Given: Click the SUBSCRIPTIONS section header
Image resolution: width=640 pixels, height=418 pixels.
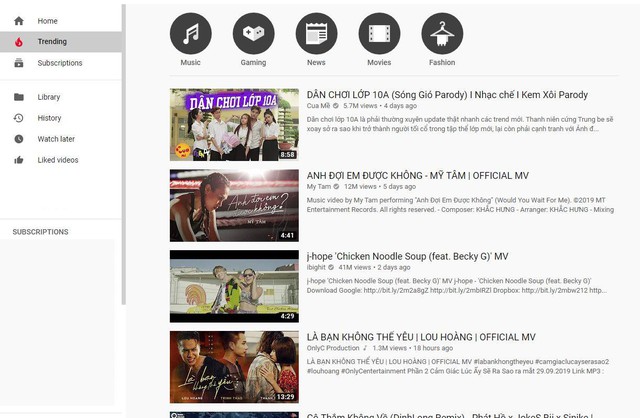Looking at the screenshot, I should [40, 232].
